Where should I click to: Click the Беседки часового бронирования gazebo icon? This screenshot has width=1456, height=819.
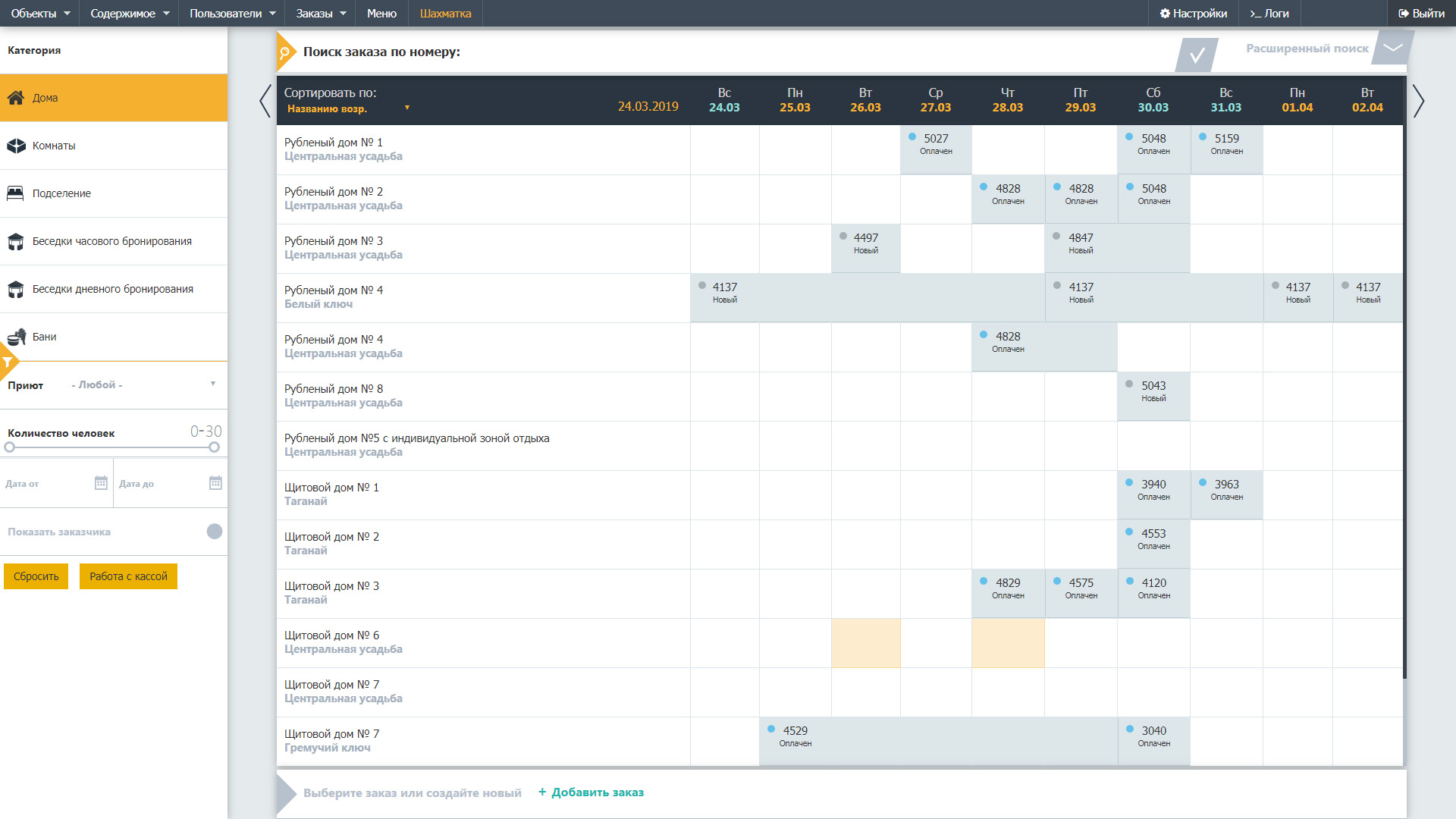(16, 241)
